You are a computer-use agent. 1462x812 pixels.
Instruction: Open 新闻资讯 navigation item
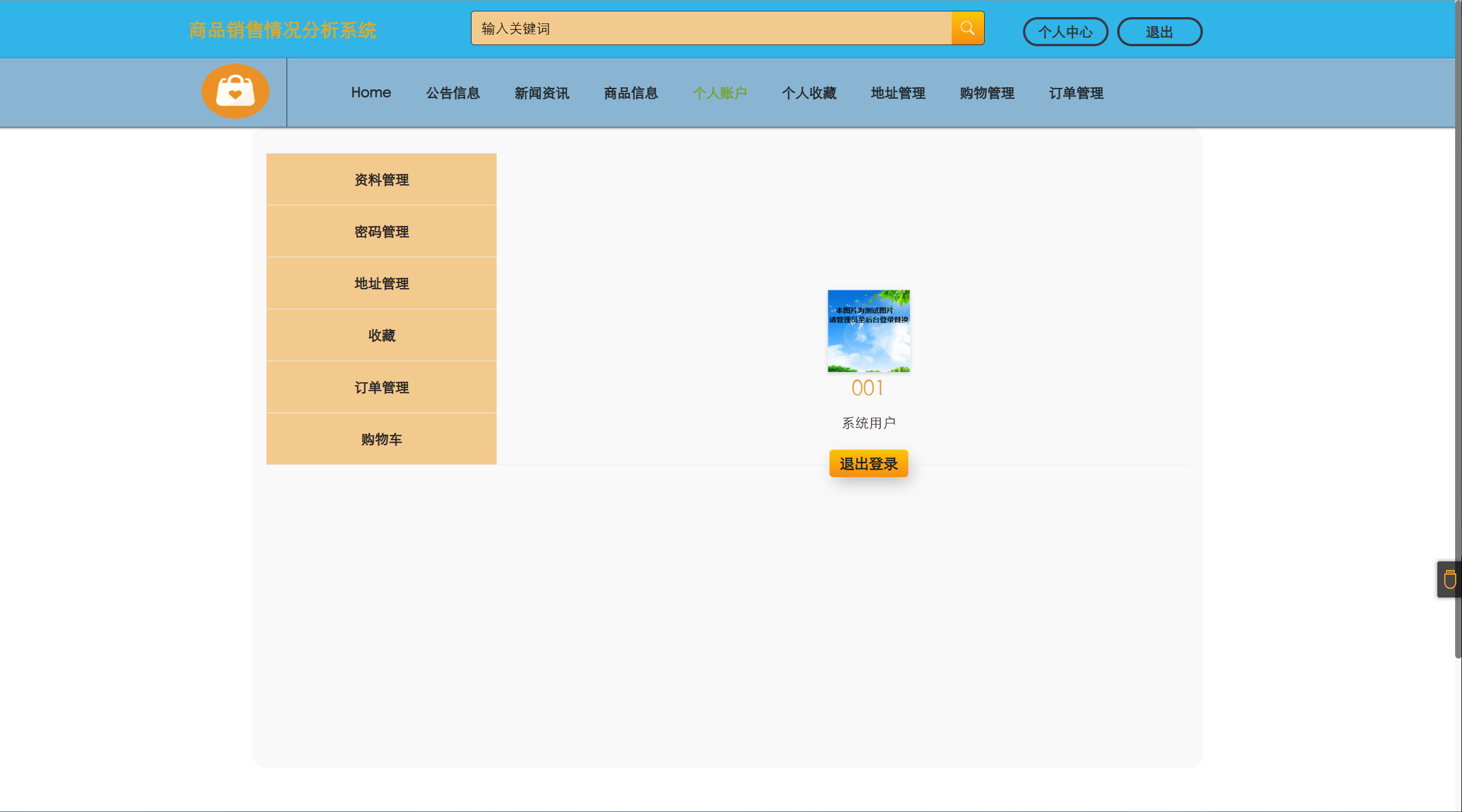point(542,93)
